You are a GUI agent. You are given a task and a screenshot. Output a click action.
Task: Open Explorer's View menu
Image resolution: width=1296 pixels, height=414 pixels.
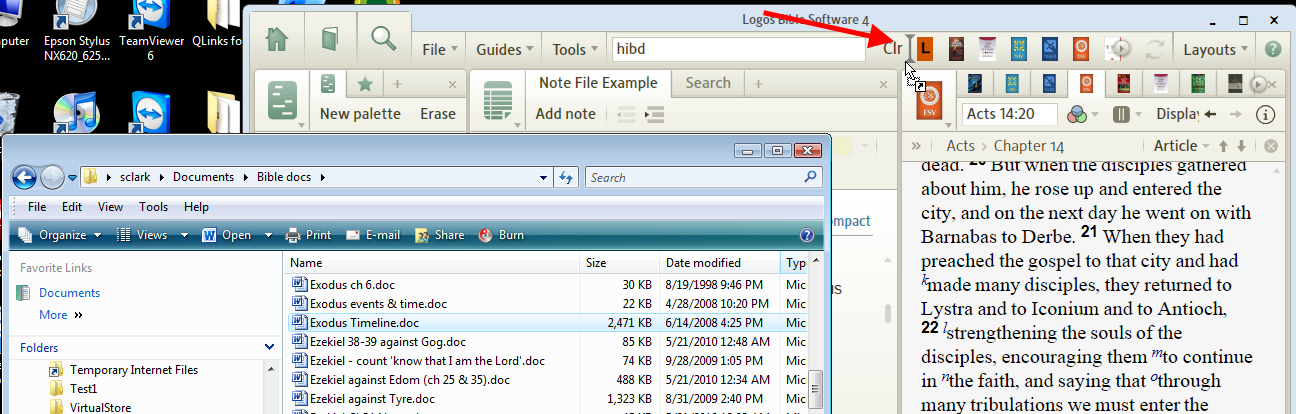[x=110, y=207]
